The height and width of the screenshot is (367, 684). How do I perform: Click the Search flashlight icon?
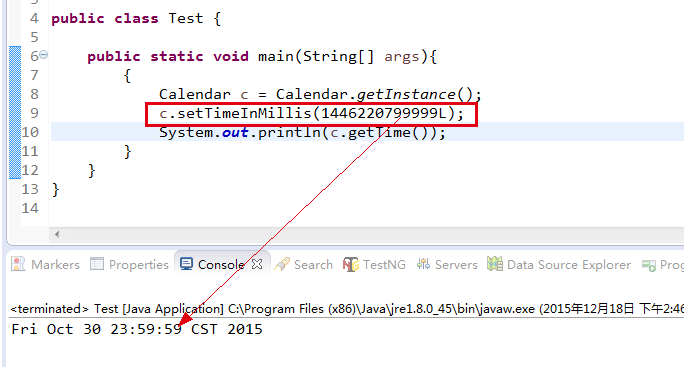coord(282,264)
